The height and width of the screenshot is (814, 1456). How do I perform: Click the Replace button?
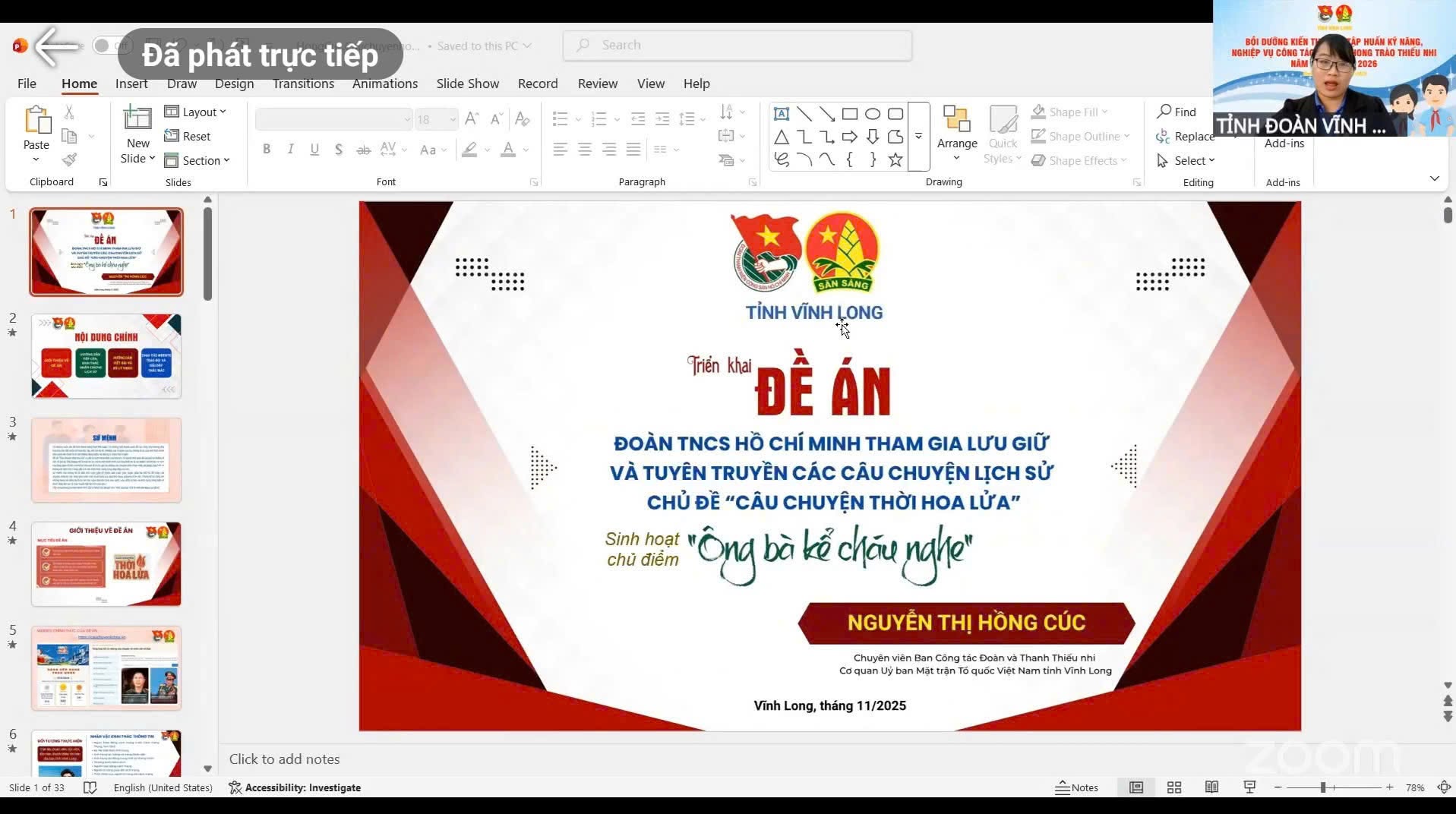[x=1185, y=136]
